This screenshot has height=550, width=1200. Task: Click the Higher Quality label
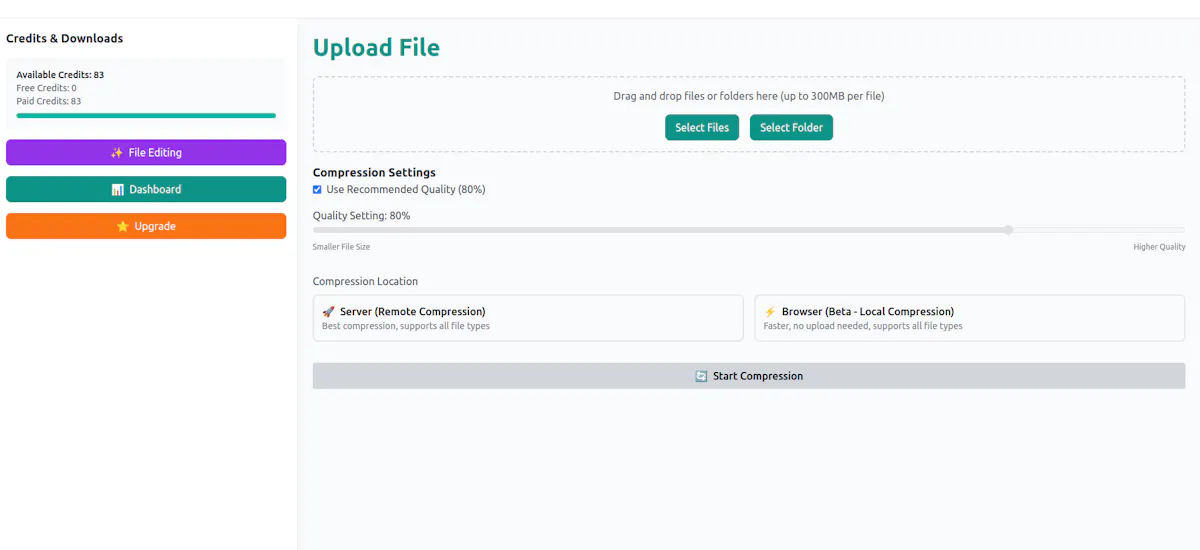click(1159, 247)
